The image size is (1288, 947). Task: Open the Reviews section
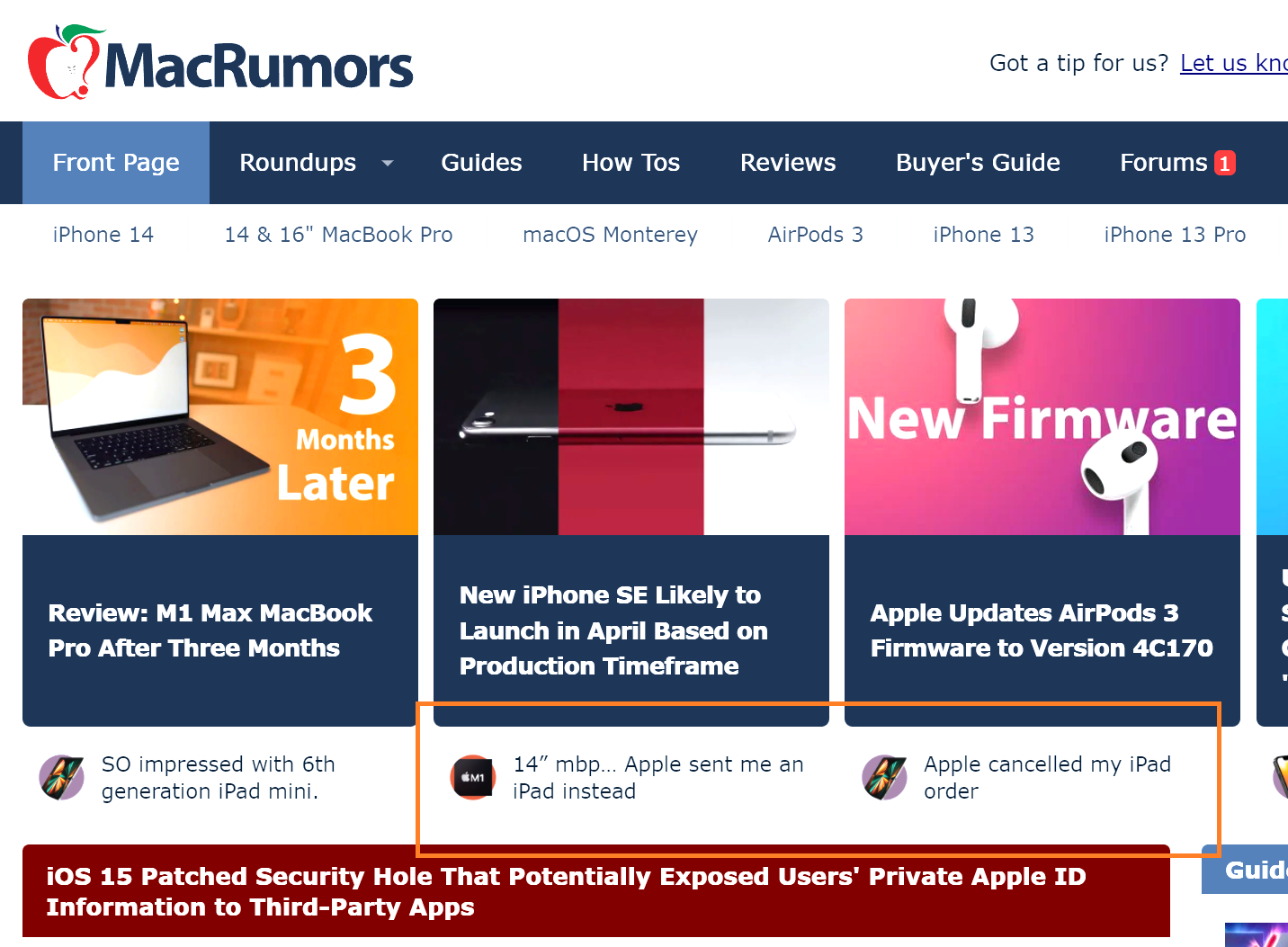(x=788, y=163)
